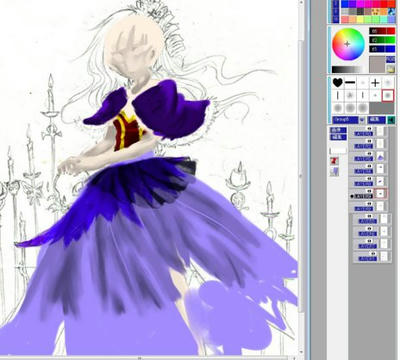Click the current gray color preview swatch
The width and height of the screenshot is (400, 360).
coord(377,64)
